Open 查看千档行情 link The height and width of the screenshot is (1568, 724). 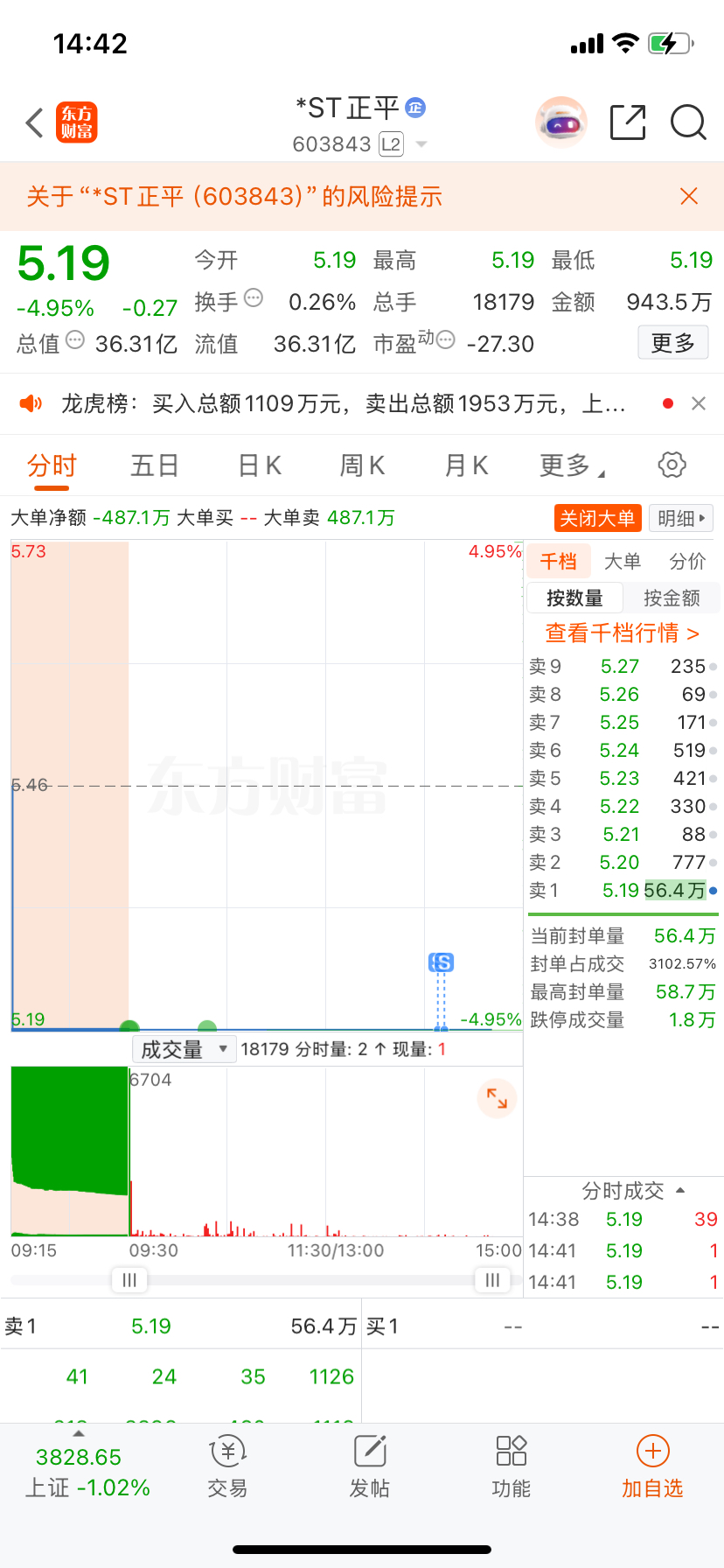click(x=623, y=633)
